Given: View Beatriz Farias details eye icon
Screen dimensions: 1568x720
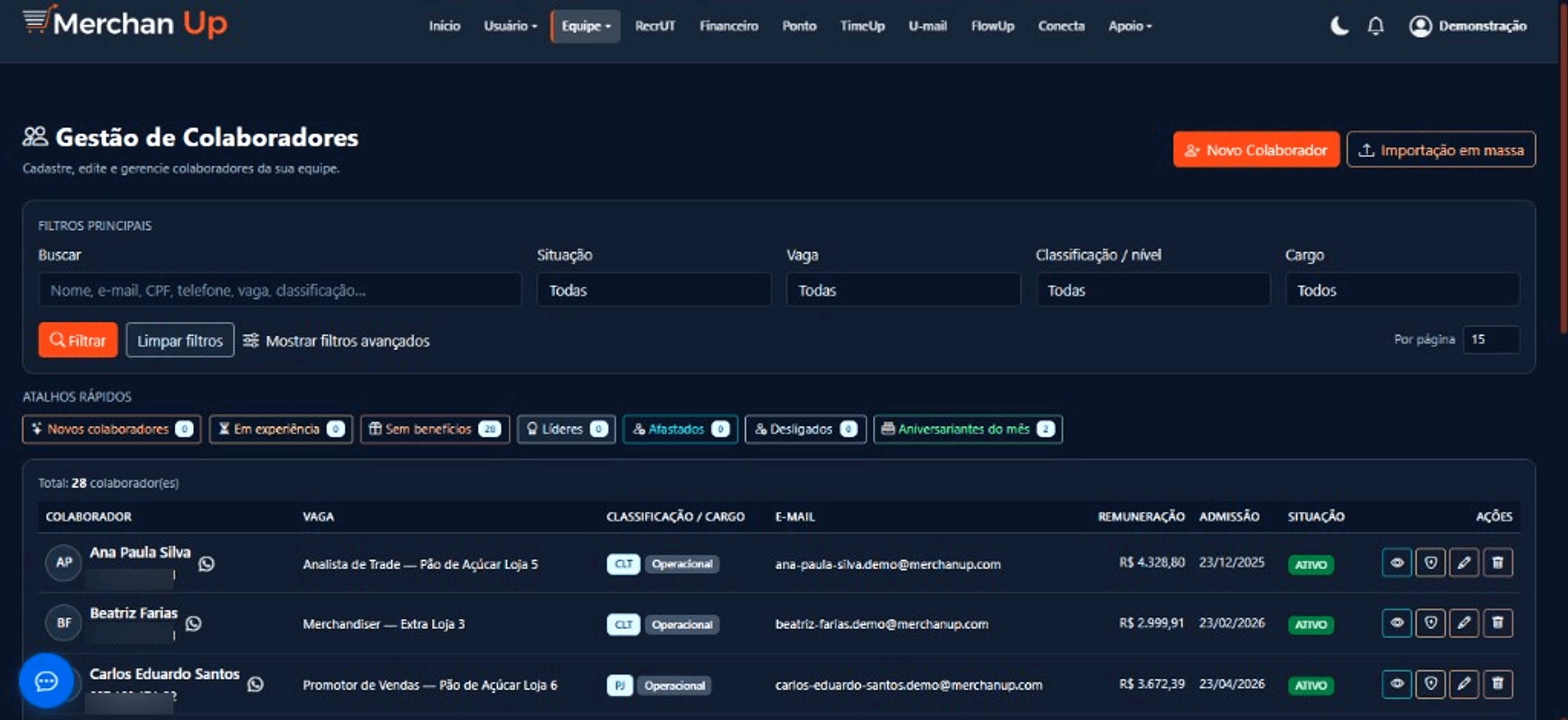Looking at the screenshot, I should tap(1397, 623).
